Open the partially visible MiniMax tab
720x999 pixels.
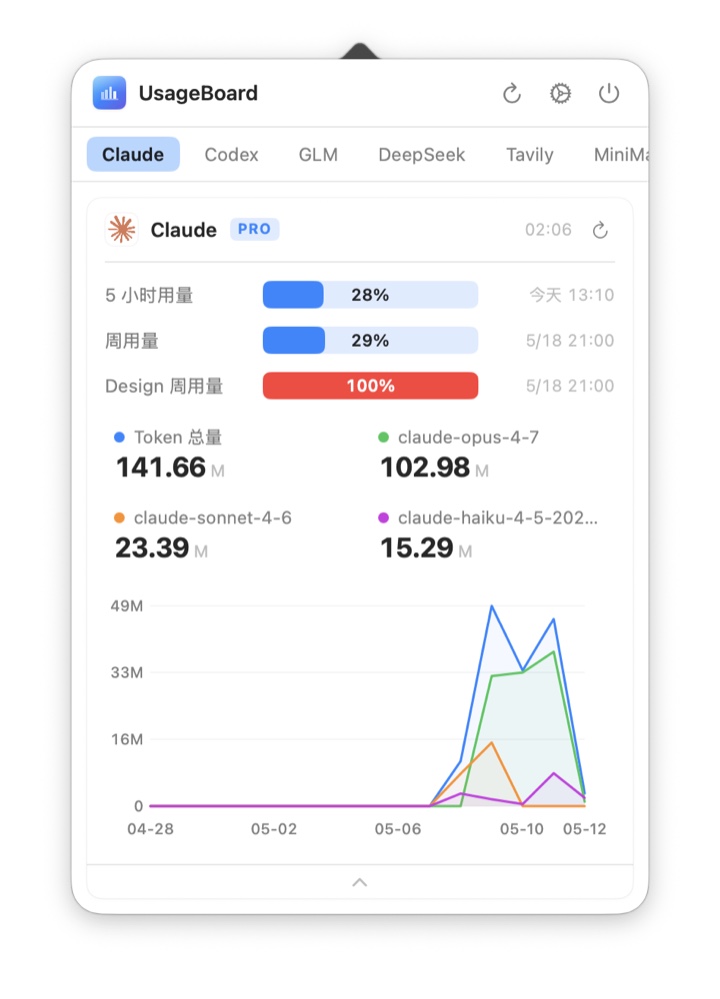pos(621,155)
